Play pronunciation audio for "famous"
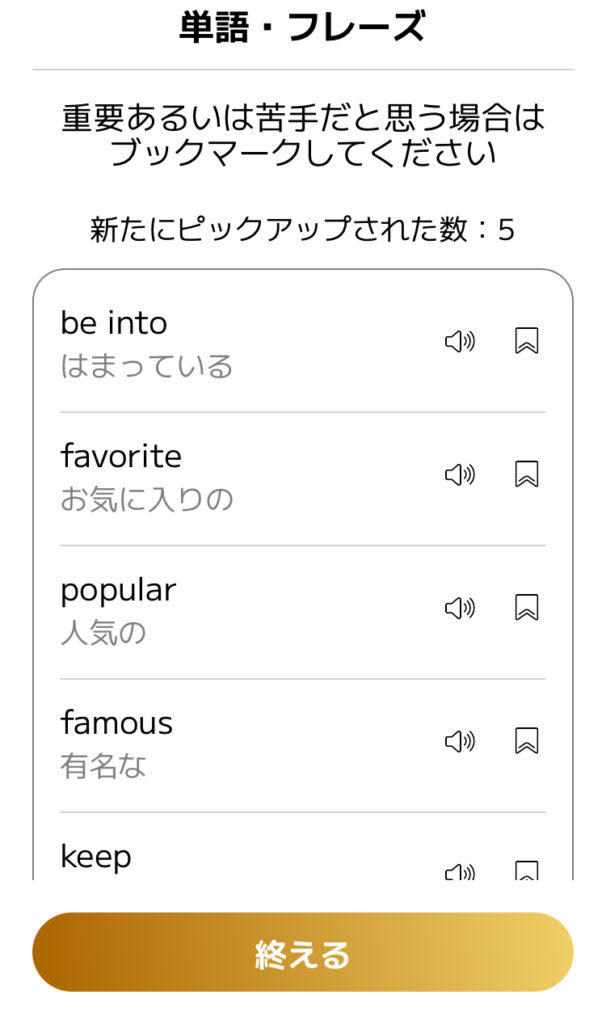606x1024 pixels. coord(458,741)
